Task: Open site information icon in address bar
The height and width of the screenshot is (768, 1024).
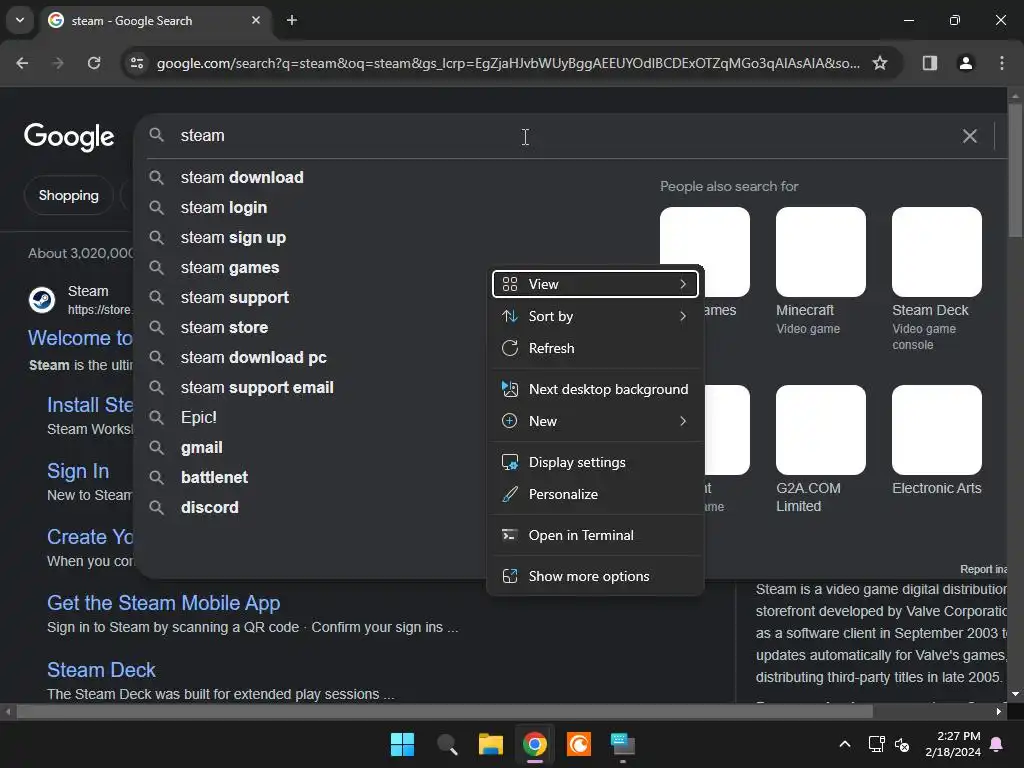Action: (x=137, y=63)
